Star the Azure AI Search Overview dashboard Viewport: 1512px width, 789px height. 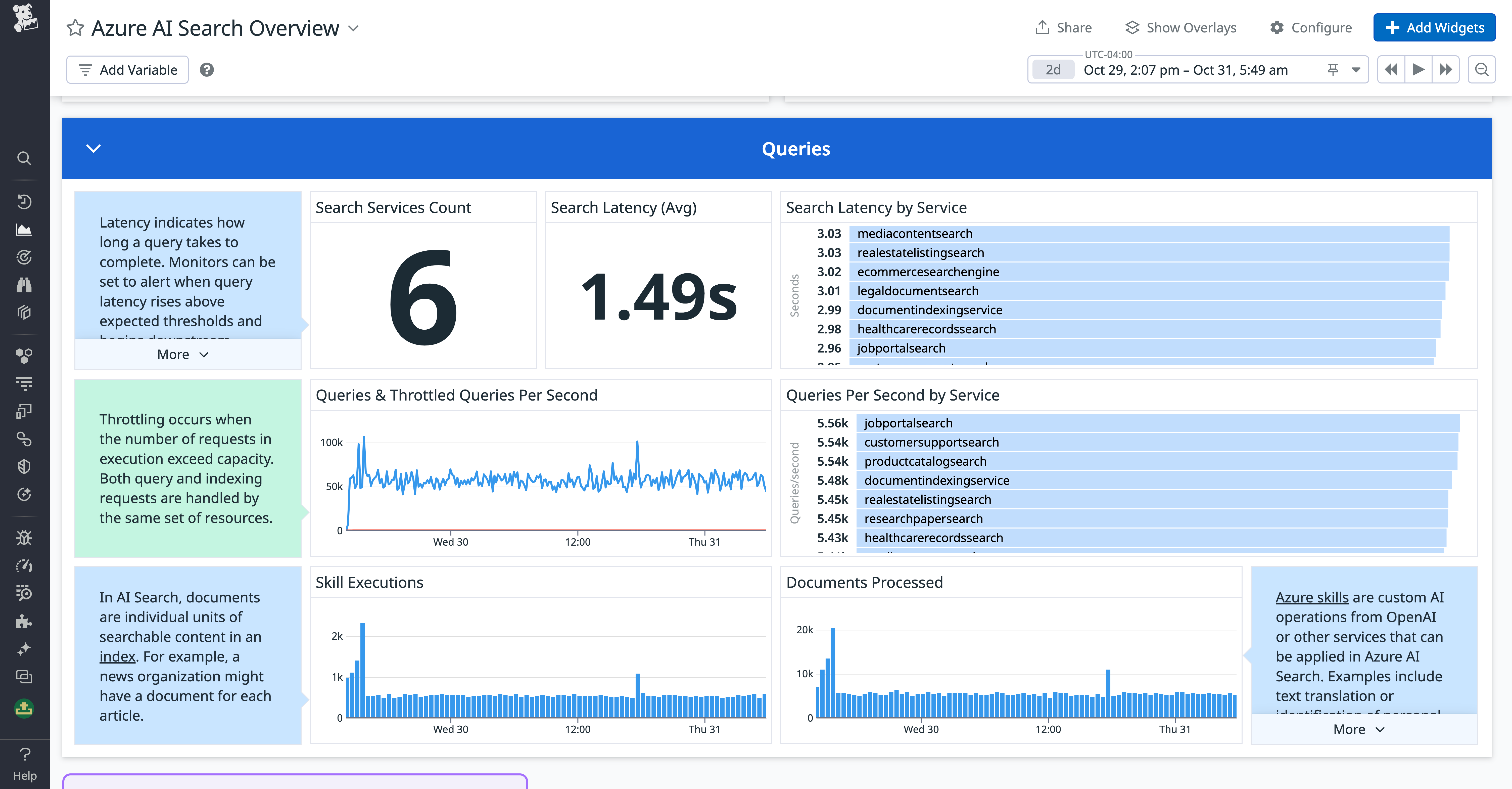point(75,27)
